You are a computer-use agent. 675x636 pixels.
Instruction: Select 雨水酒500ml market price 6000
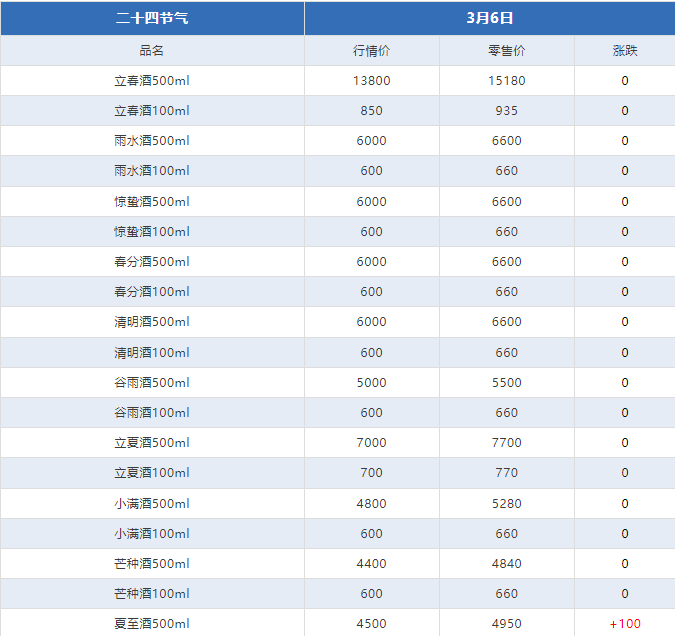[372, 141]
